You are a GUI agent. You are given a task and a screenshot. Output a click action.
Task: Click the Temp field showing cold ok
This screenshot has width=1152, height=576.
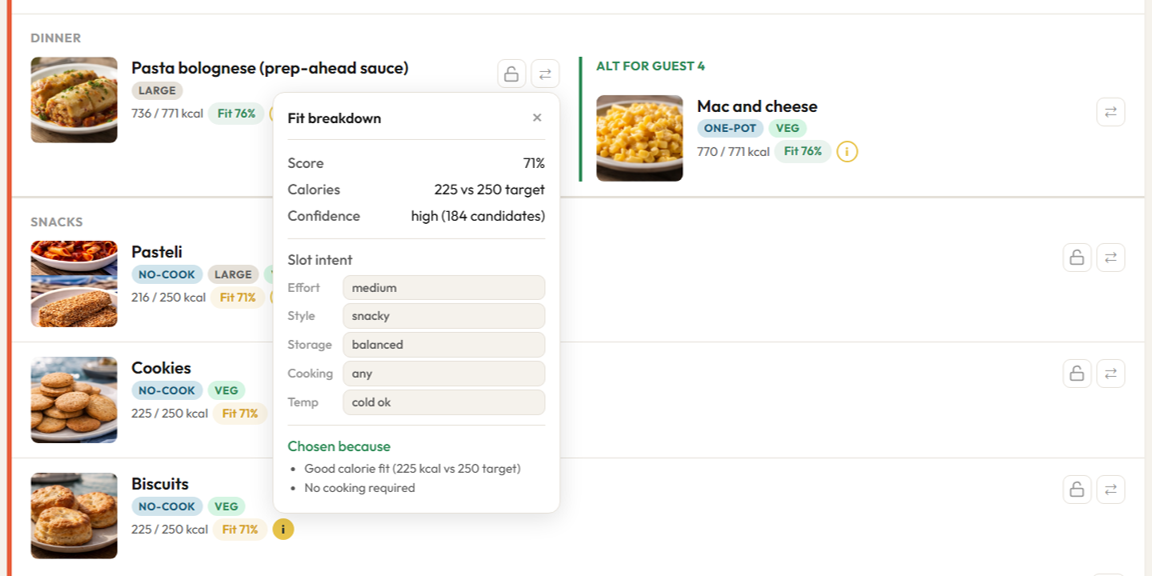(444, 403)
